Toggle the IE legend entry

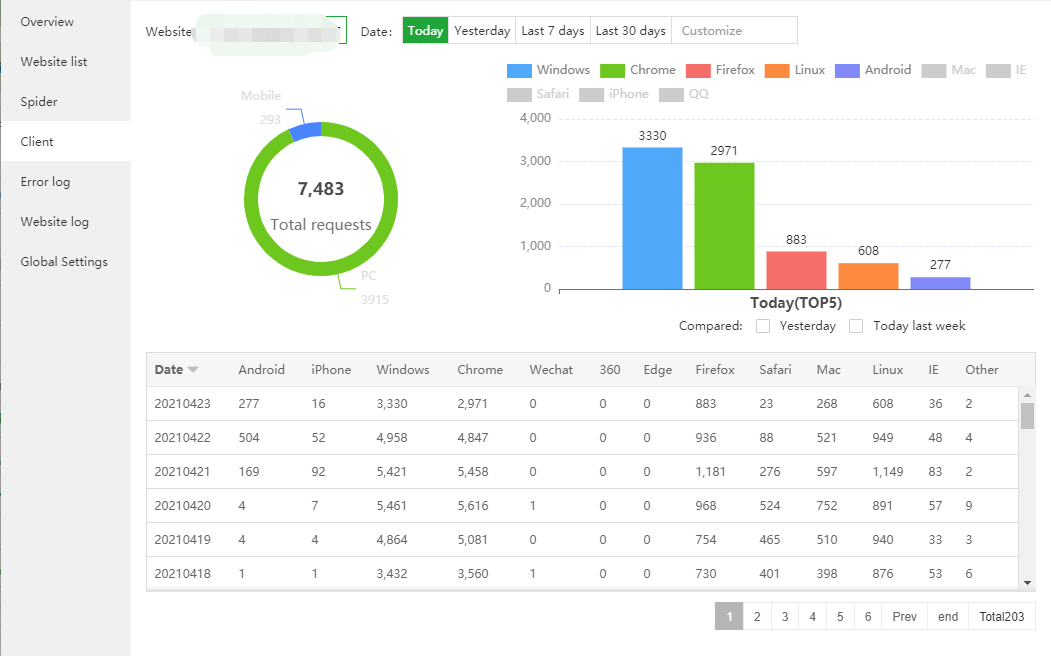998,71
